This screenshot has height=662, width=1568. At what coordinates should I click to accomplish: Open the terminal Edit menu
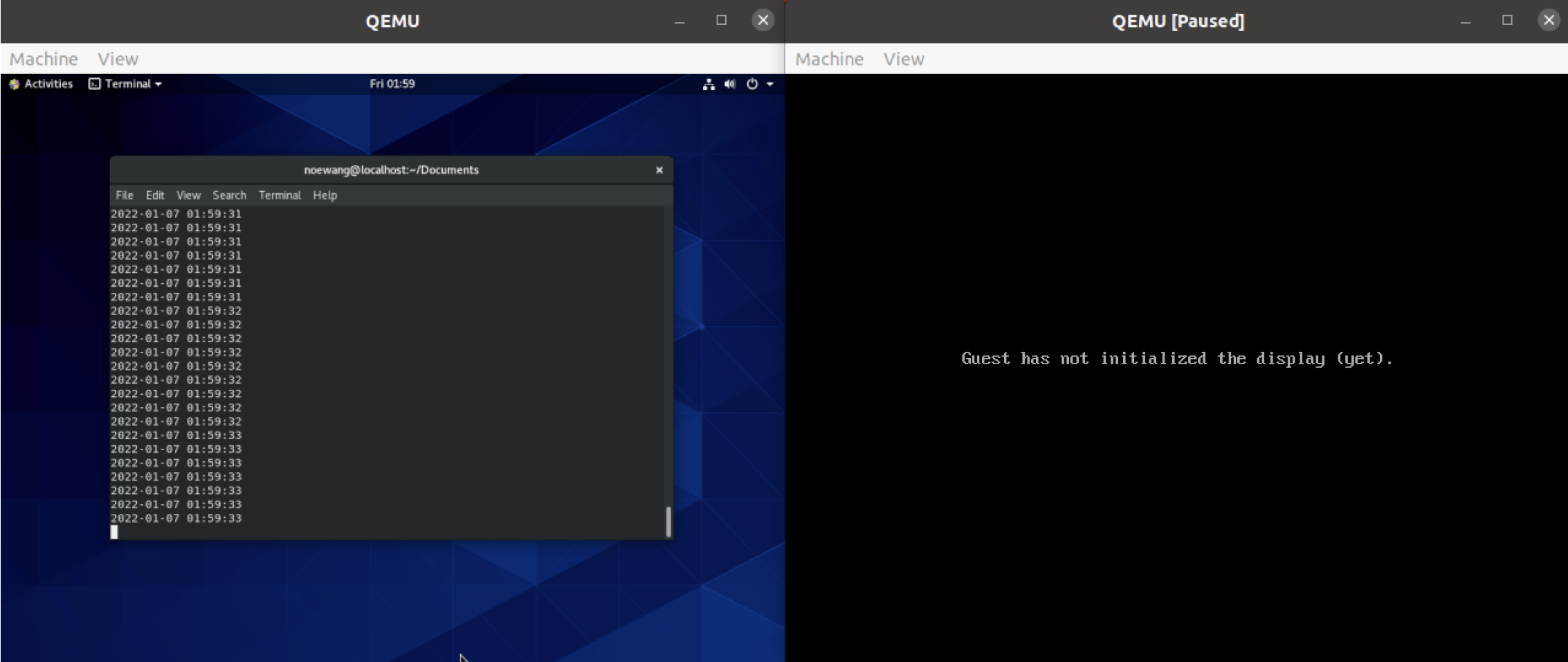[x=155, y=195]
